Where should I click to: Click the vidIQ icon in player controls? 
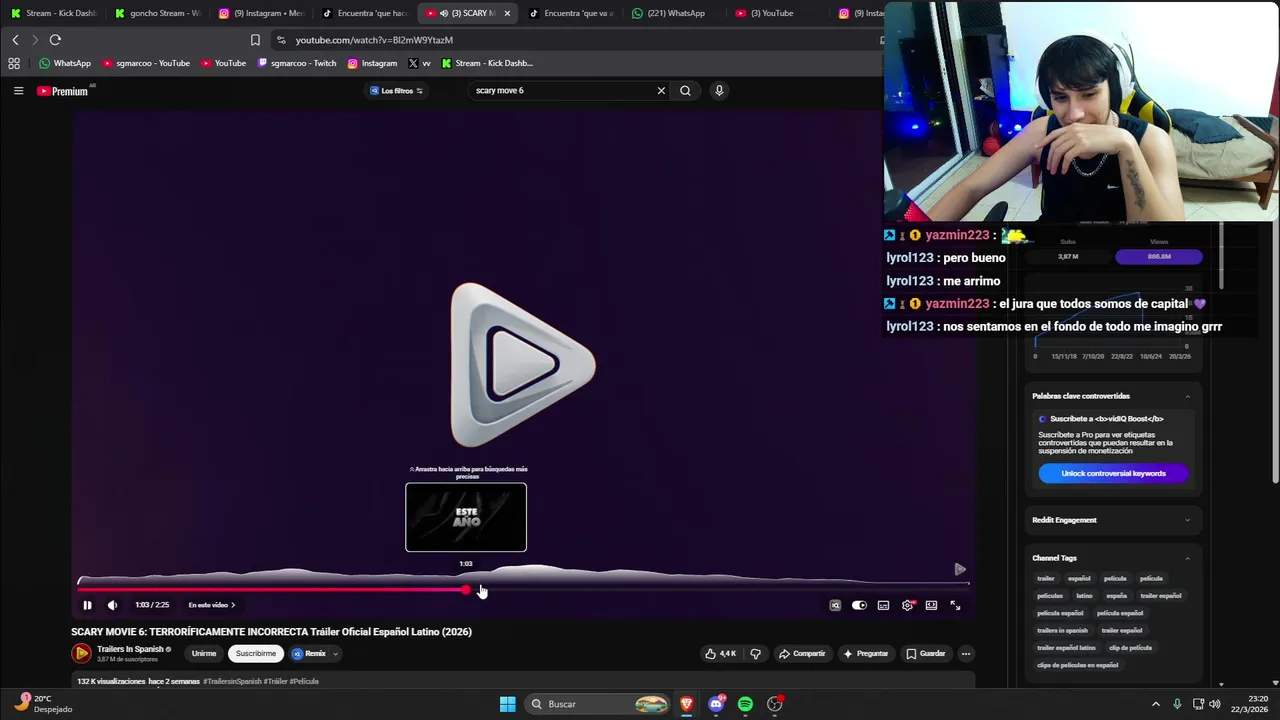pyautogui.click(x=835, y=605)
